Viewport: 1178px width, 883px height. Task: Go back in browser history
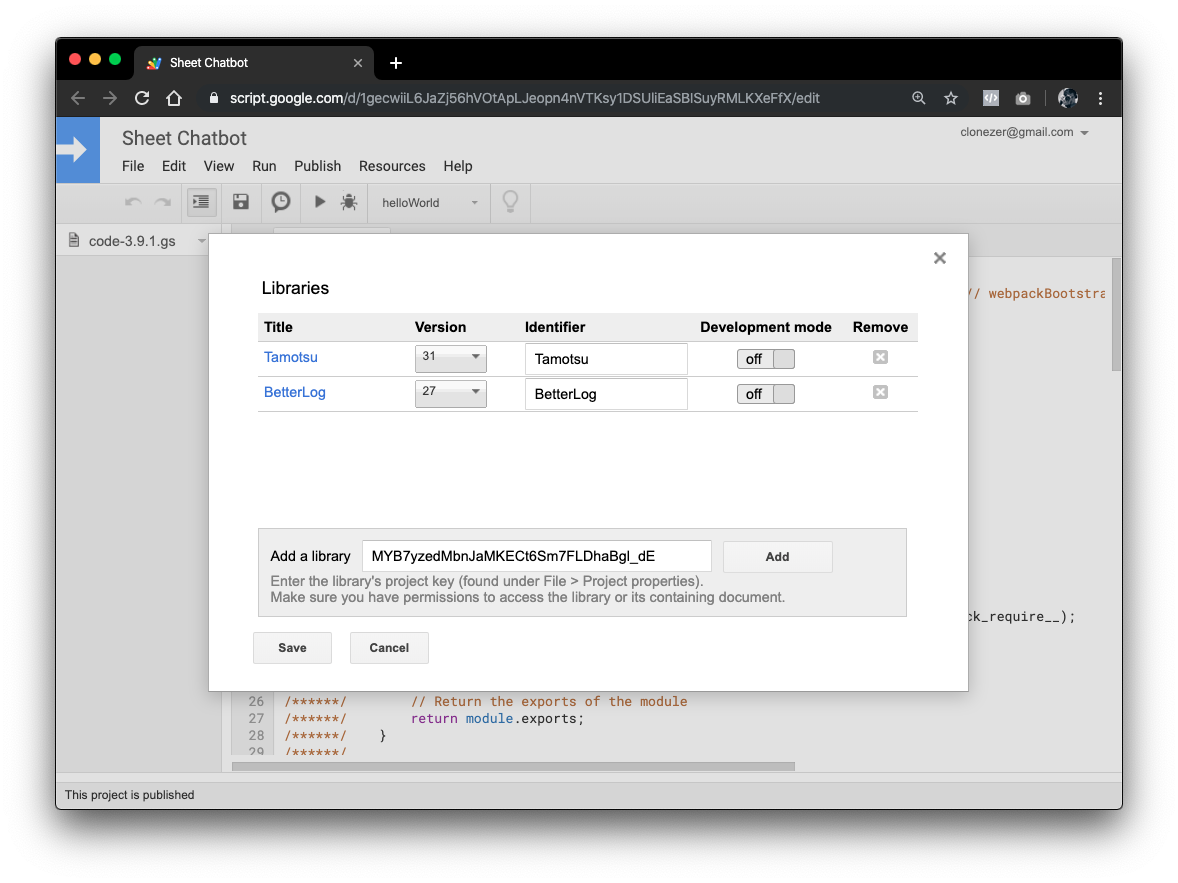(x=77, y=98)
